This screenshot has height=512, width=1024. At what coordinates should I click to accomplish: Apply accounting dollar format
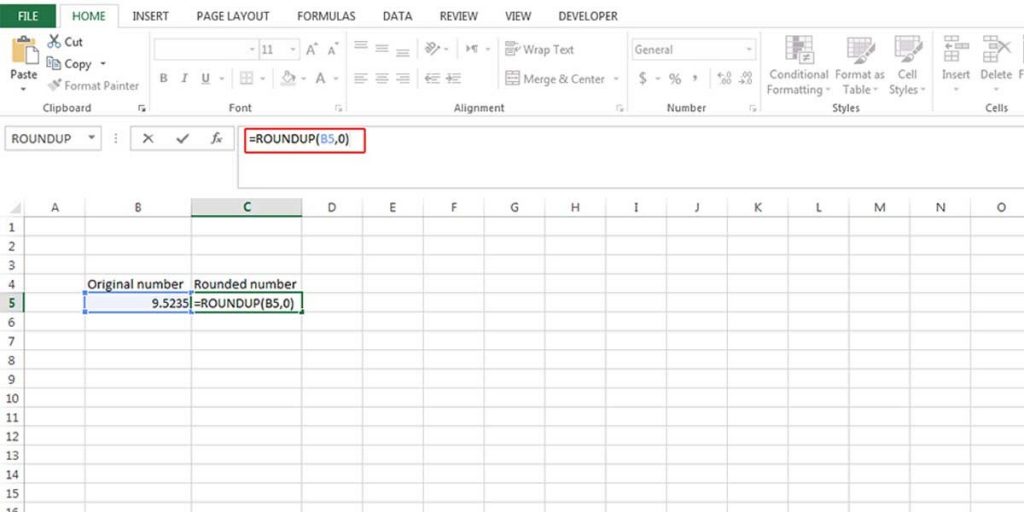click(x=643, y=78)
